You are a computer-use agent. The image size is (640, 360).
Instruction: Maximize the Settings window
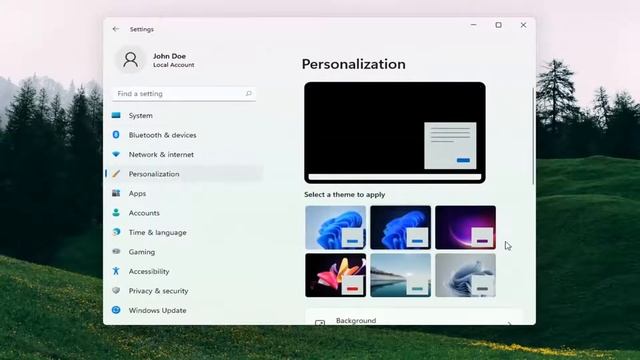click(498, 25)
